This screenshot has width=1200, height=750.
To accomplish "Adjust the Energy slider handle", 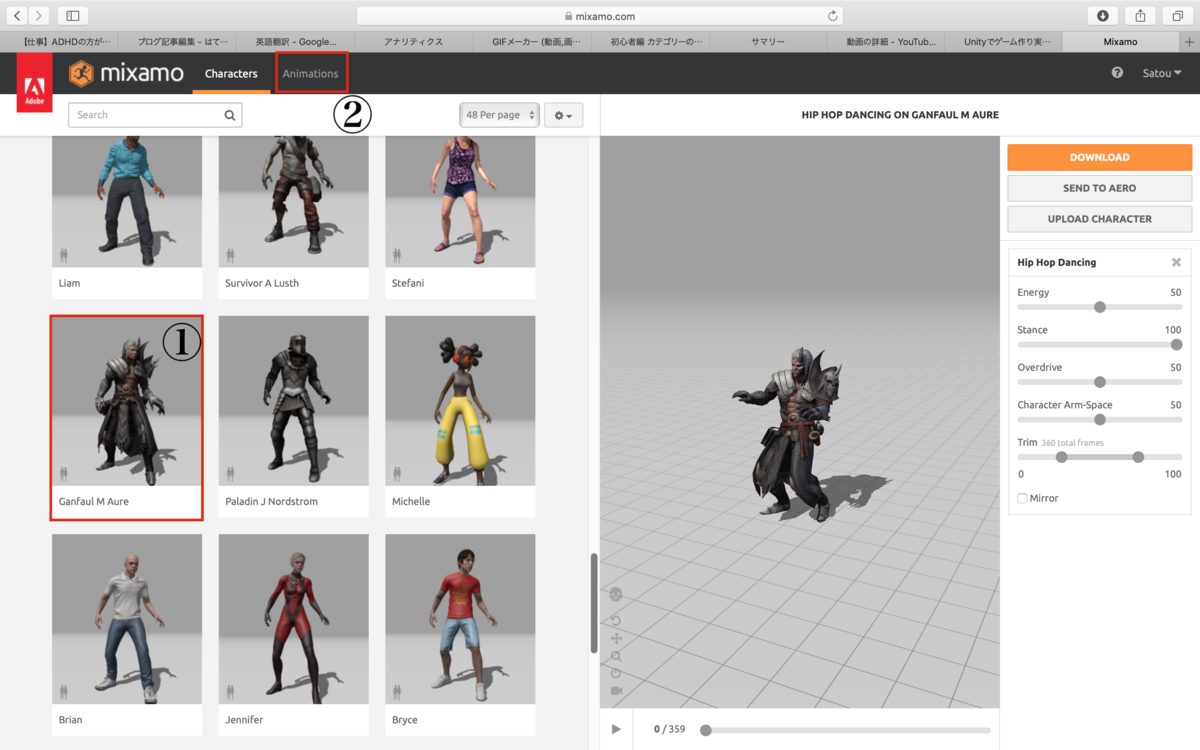I will pos(1100,307).
